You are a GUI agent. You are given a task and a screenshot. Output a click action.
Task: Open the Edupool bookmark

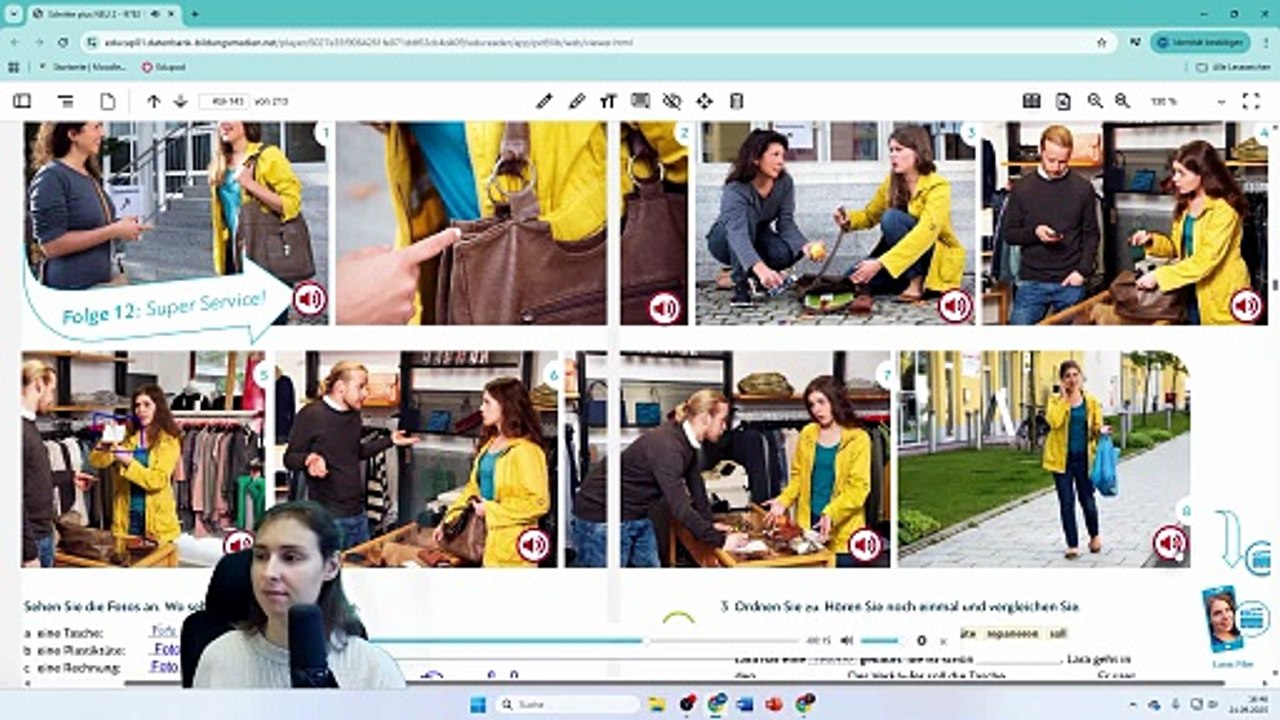(163, 67)
